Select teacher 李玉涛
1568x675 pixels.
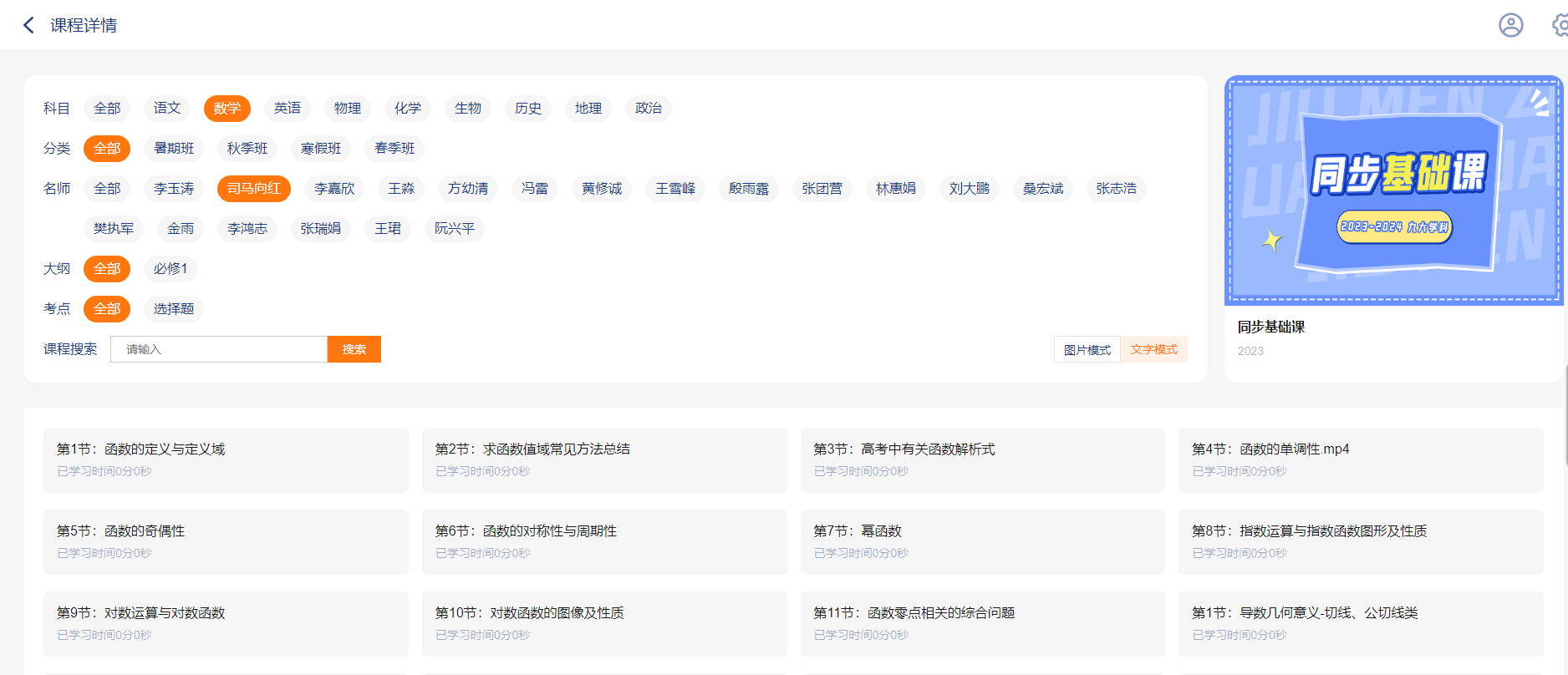[174, 188]
